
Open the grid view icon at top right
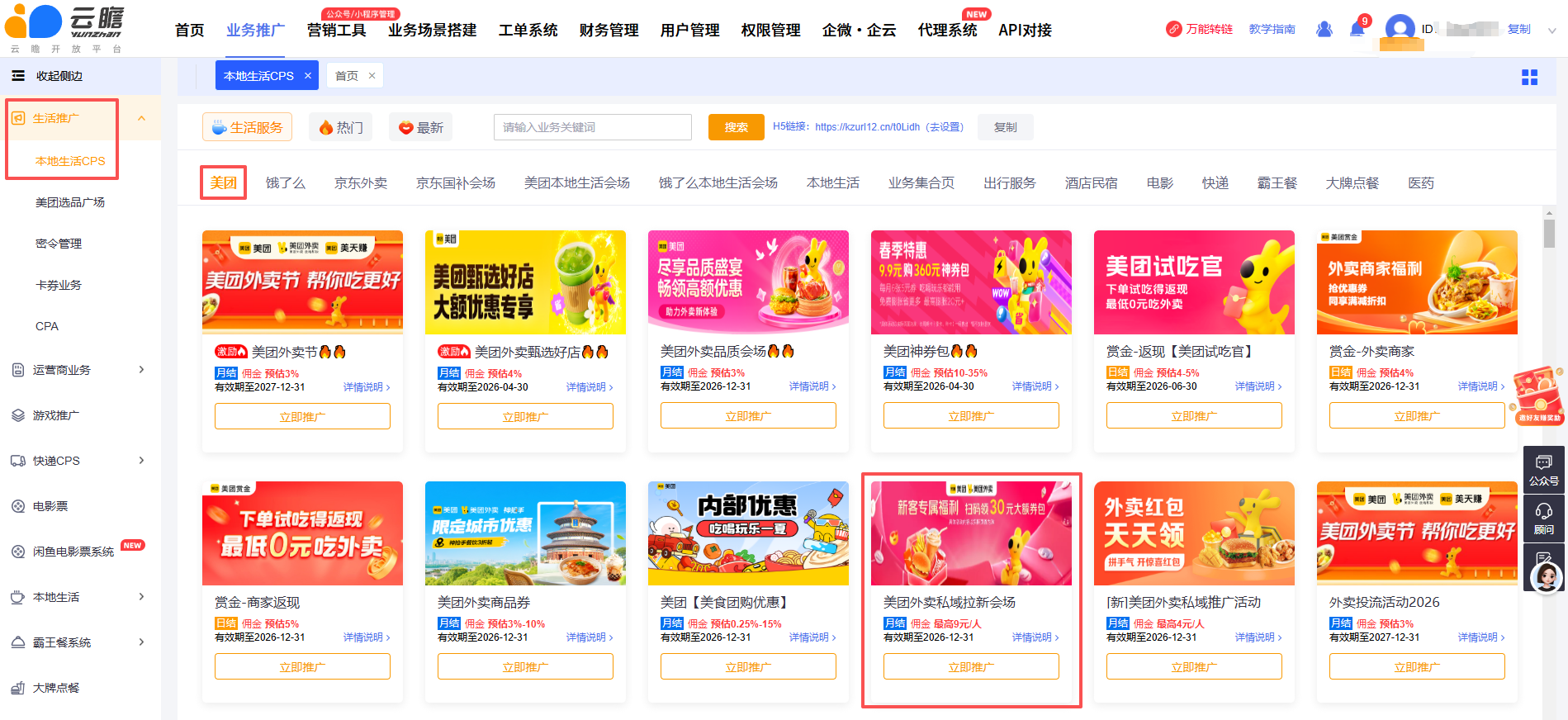point(1529,77)
